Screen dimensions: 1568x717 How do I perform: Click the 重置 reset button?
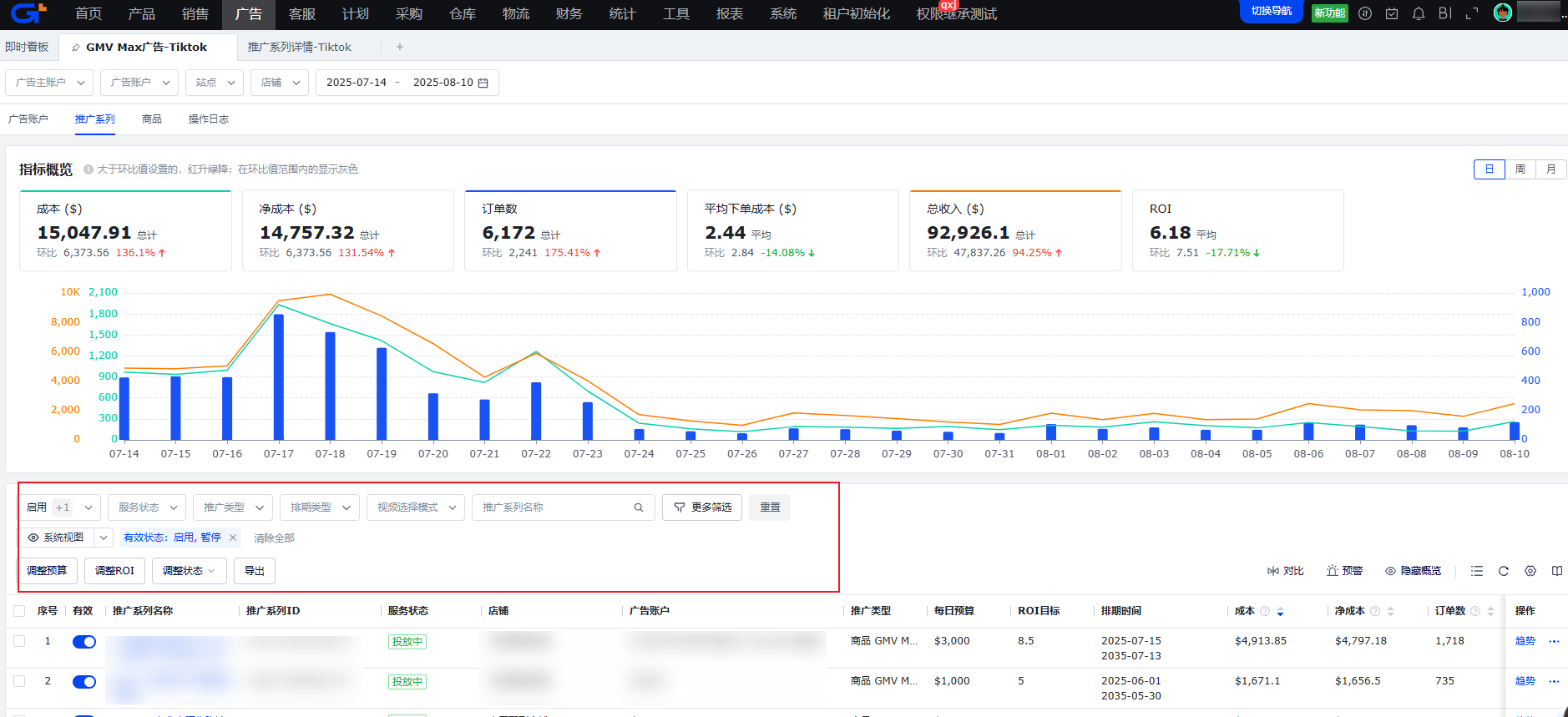coord(770,507)
